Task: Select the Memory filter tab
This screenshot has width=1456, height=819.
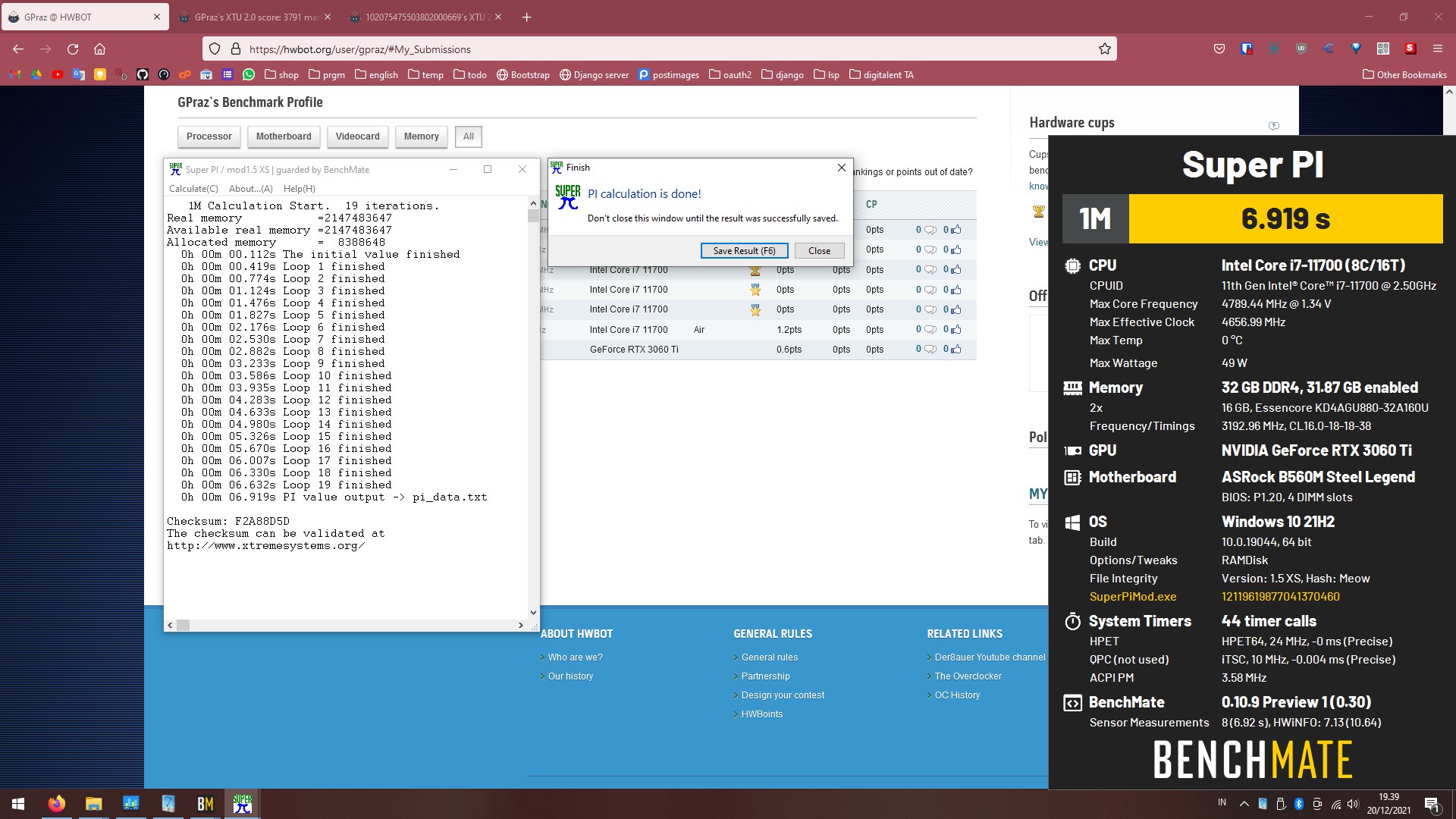Action: pyautogui.click(x=422, y=136)
